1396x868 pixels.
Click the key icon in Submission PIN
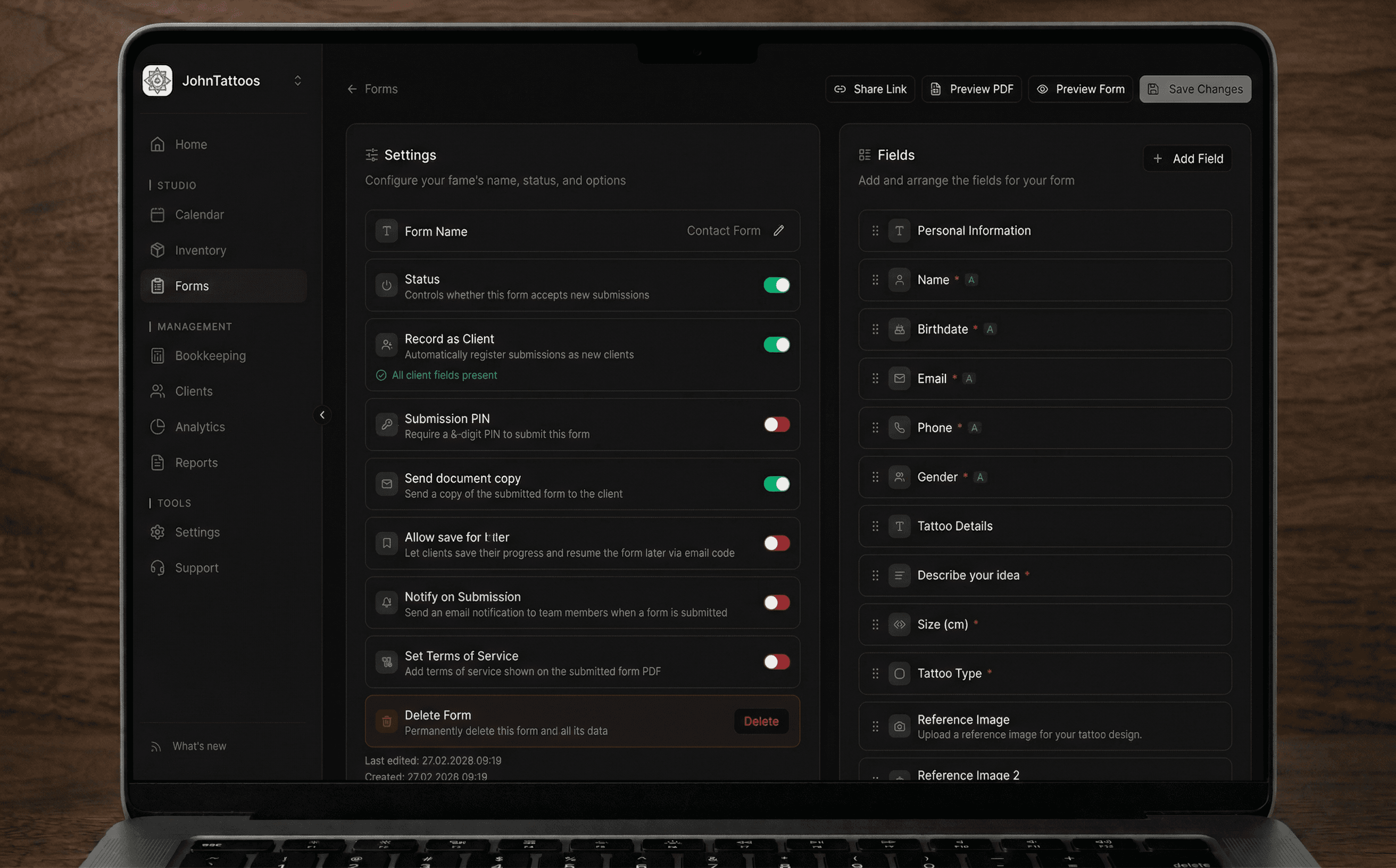386,425
